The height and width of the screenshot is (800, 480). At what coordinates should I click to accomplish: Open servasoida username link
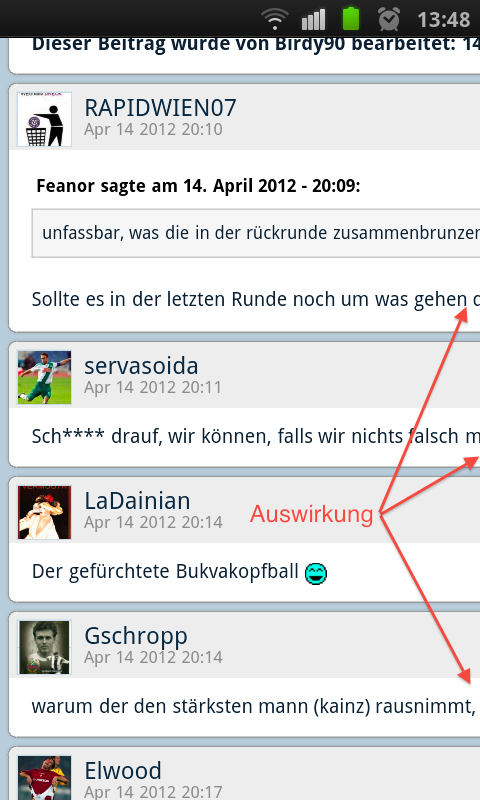pos(141,366)
